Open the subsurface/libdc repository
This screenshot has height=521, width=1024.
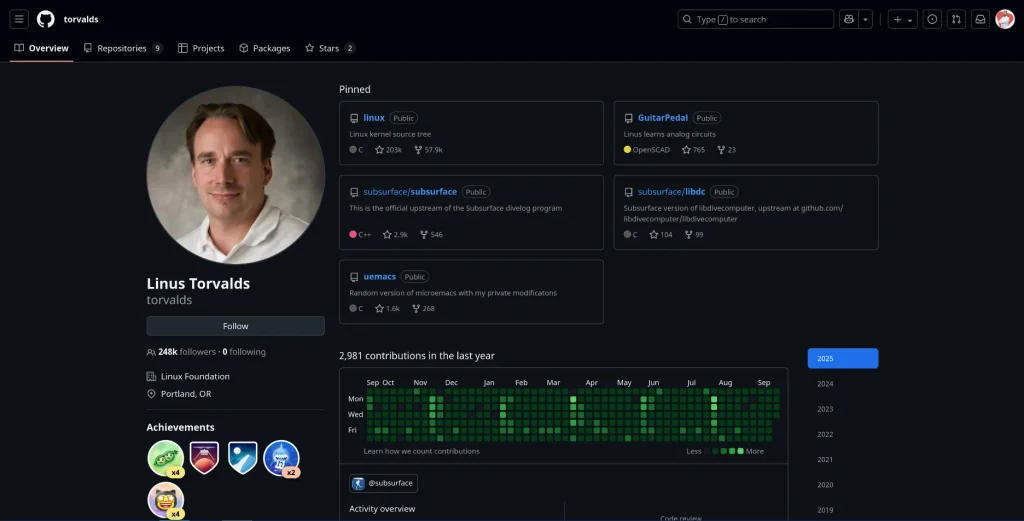click(x=671, y=192)
